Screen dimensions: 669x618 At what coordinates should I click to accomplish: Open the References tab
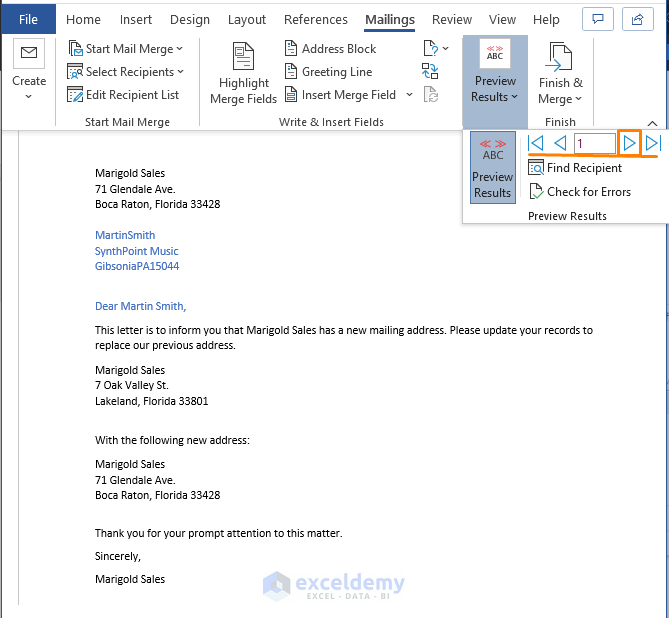point(316,20)
